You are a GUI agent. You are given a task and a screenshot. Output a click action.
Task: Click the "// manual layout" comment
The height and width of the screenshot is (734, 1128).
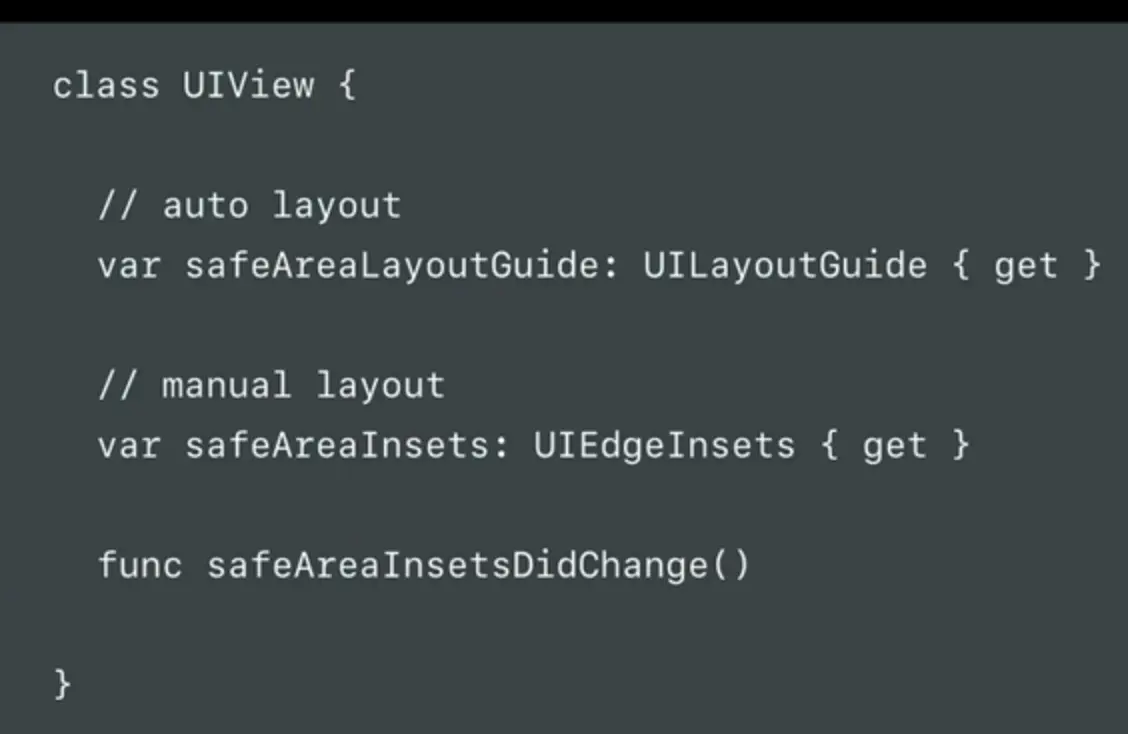point(271,386)
